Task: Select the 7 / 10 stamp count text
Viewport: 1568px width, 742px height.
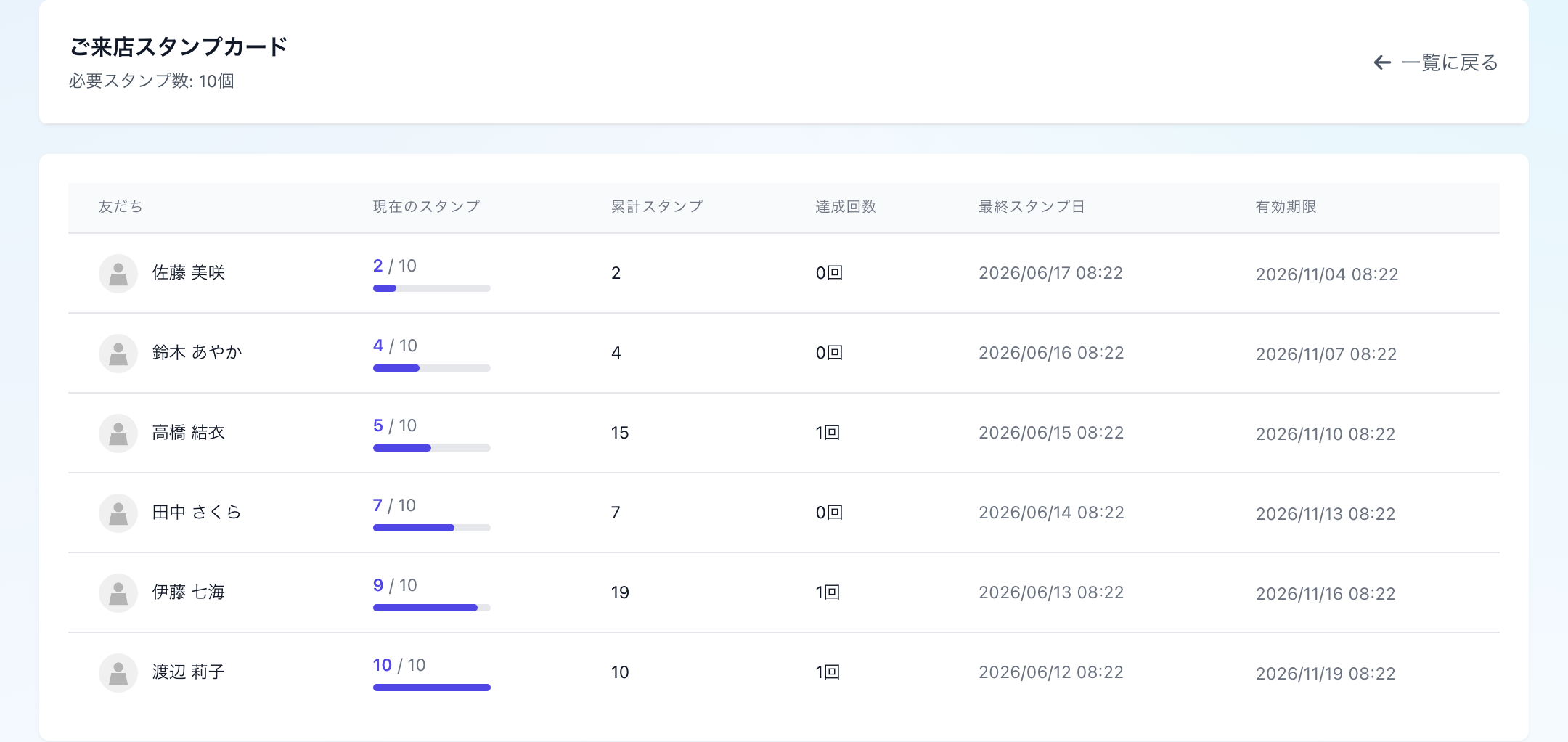Action: pyautogui.click(x=394, y=505)
